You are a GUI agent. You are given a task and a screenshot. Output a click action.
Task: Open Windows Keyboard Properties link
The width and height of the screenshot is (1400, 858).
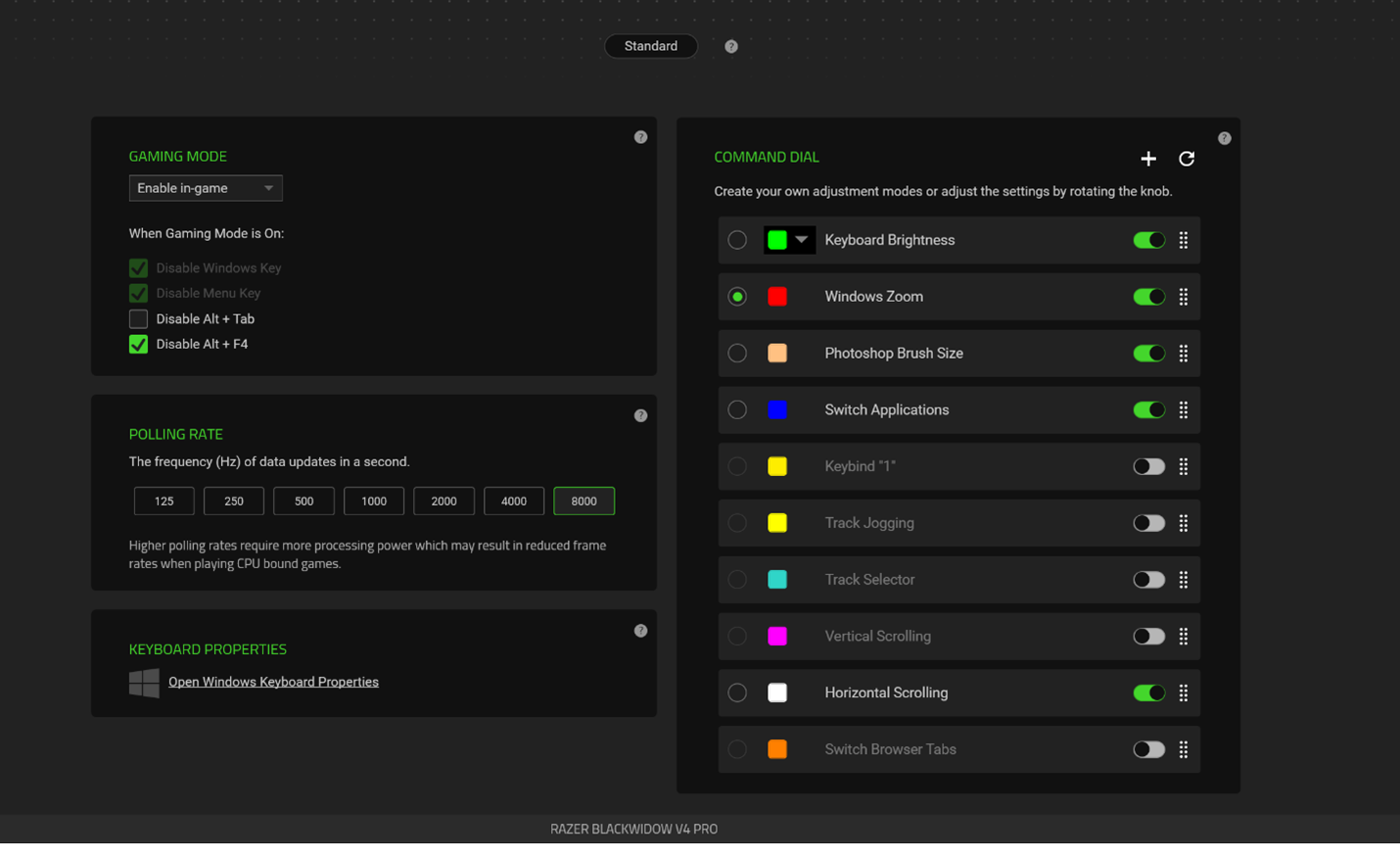(x=273, y=682)
